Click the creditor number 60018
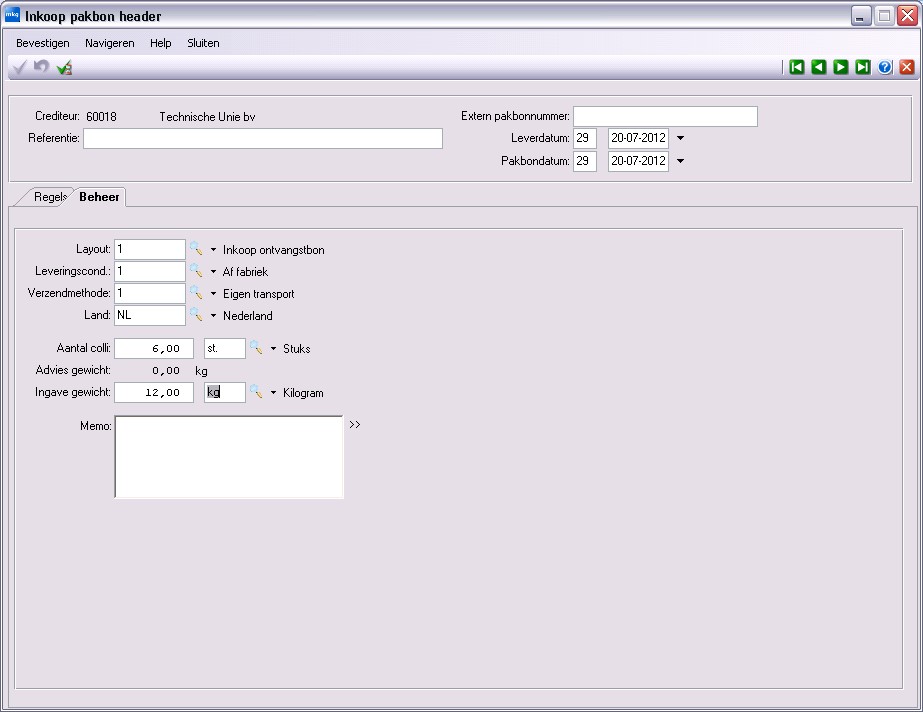This screenshot has width=923, height=712. coord(101,117)
